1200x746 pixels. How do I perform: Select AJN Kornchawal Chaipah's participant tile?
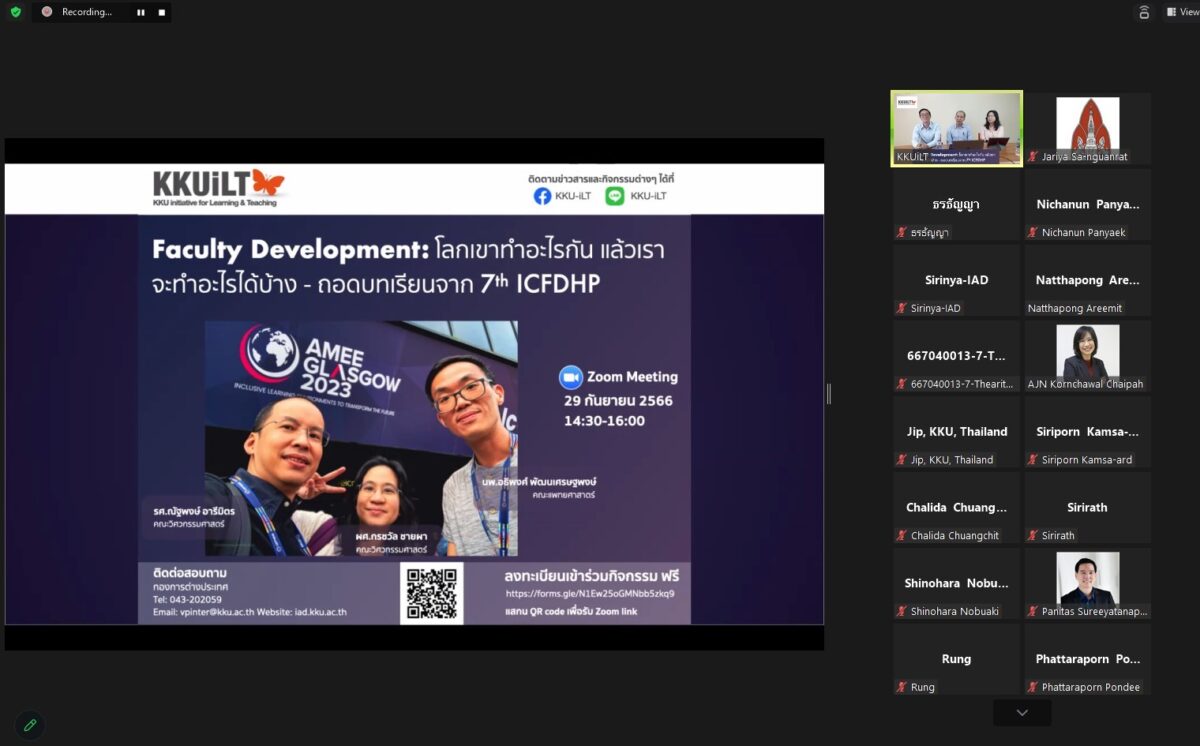[1087, 356]
